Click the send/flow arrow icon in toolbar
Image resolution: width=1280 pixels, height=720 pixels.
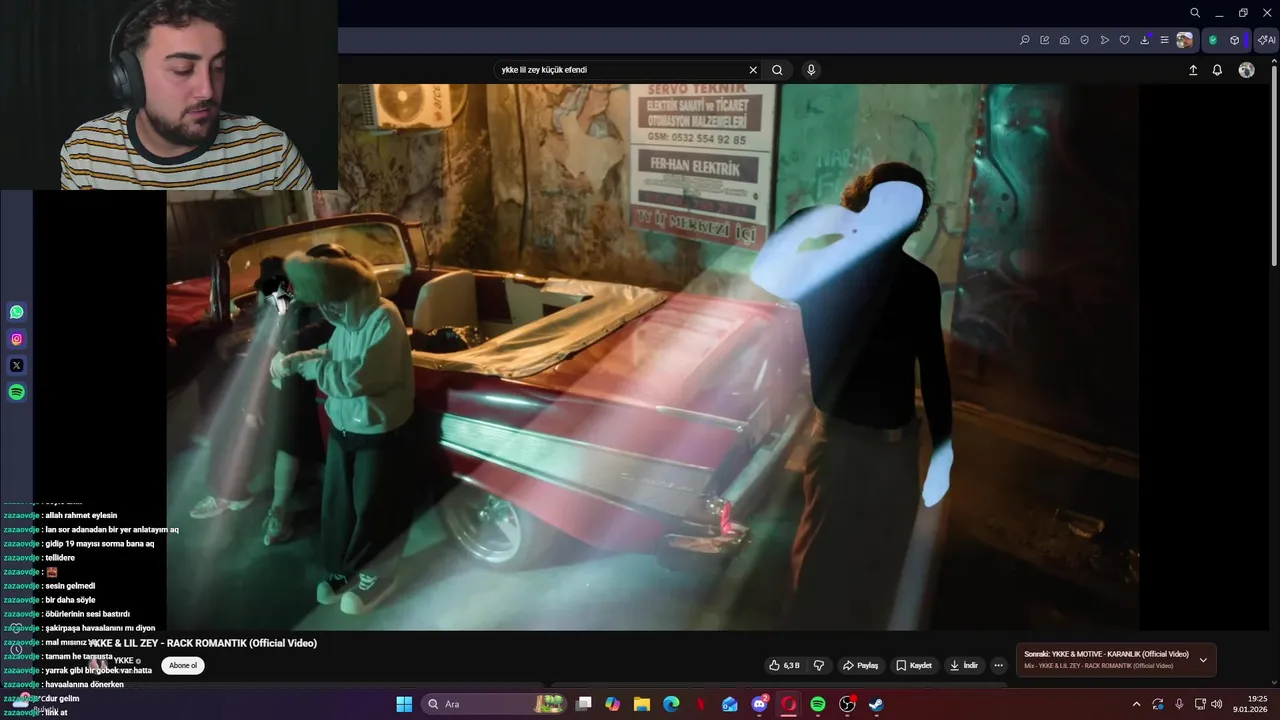[x=1105, y=40]
